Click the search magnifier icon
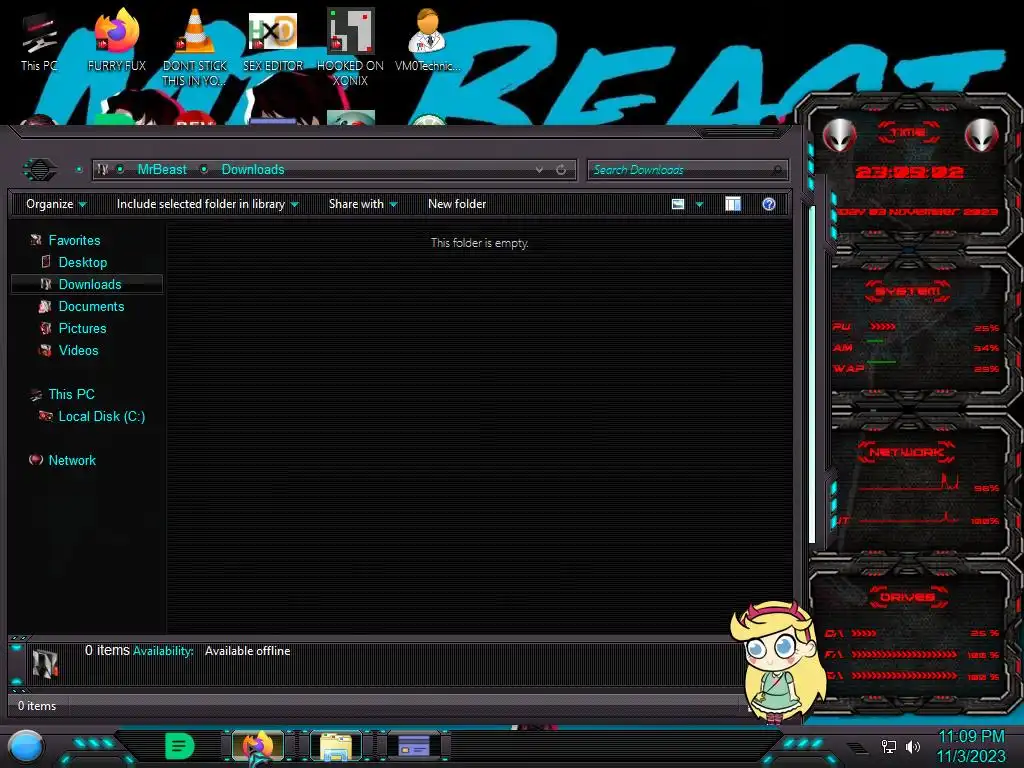 tap(776, 170)
